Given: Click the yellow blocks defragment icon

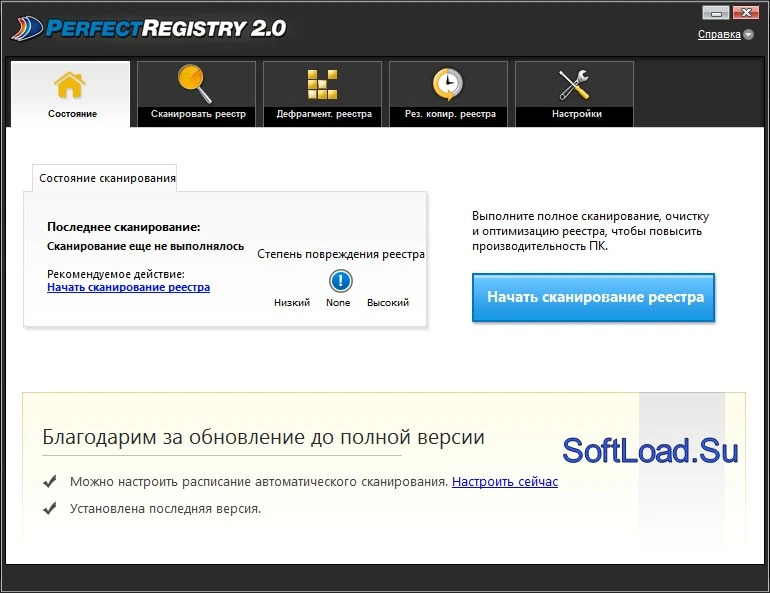Looking at the screenshot, I should pyautogui.click(x=322, y=84).
